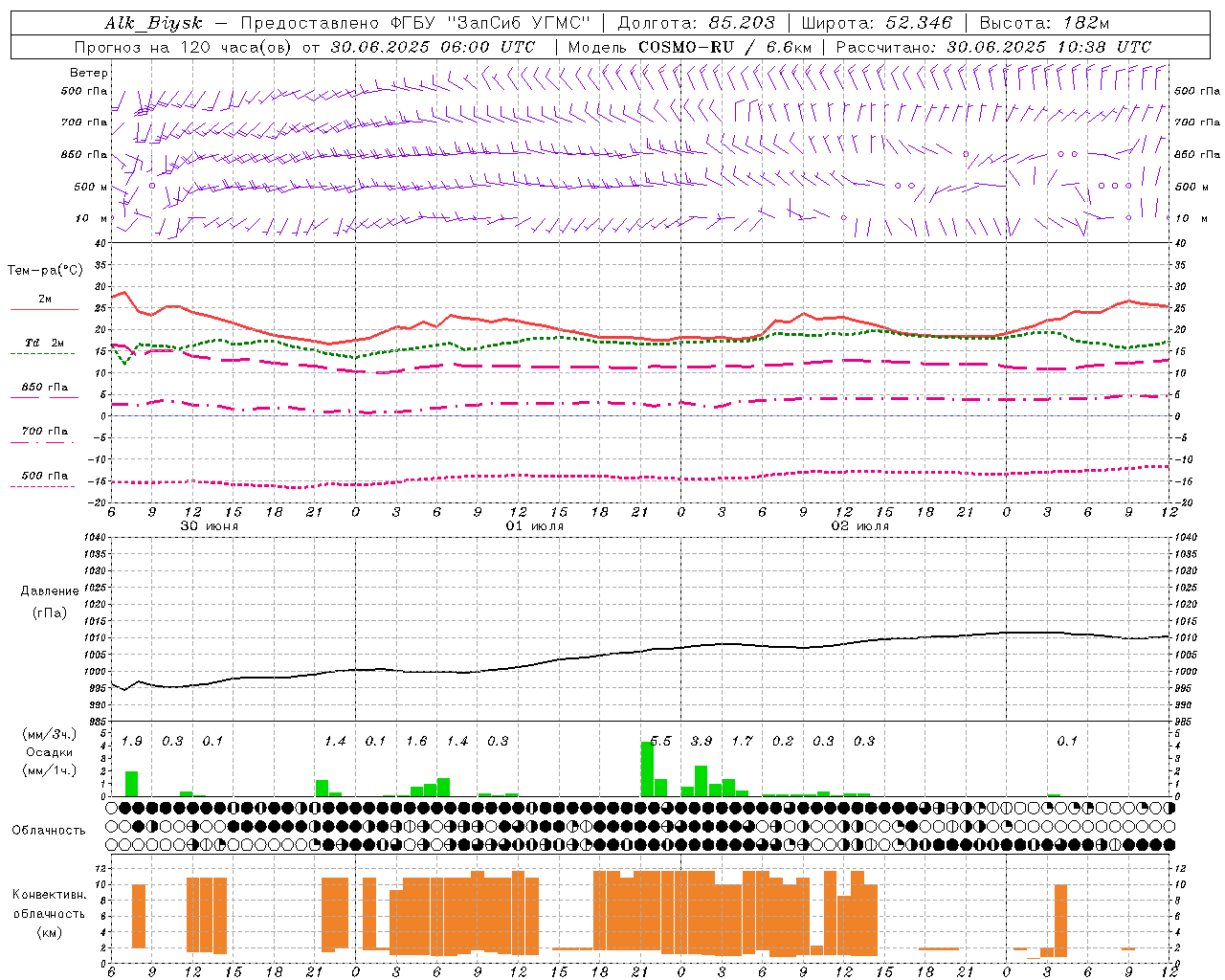This screenshot has width=1225, height=980.
Task: Click the Облачность cloud cover label
Action: coord(49,831)
